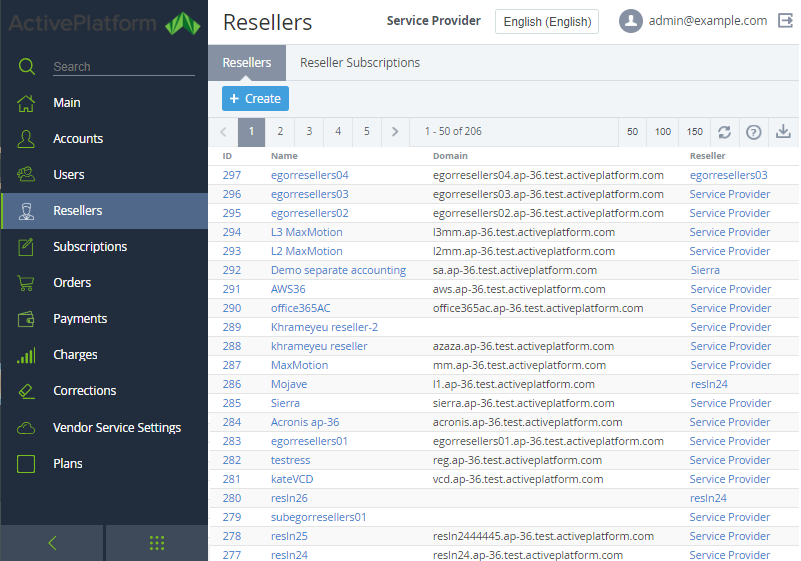Click the search magnifier icon in sidebar
This screenshot has height=561, width=801.
point(27,67)
